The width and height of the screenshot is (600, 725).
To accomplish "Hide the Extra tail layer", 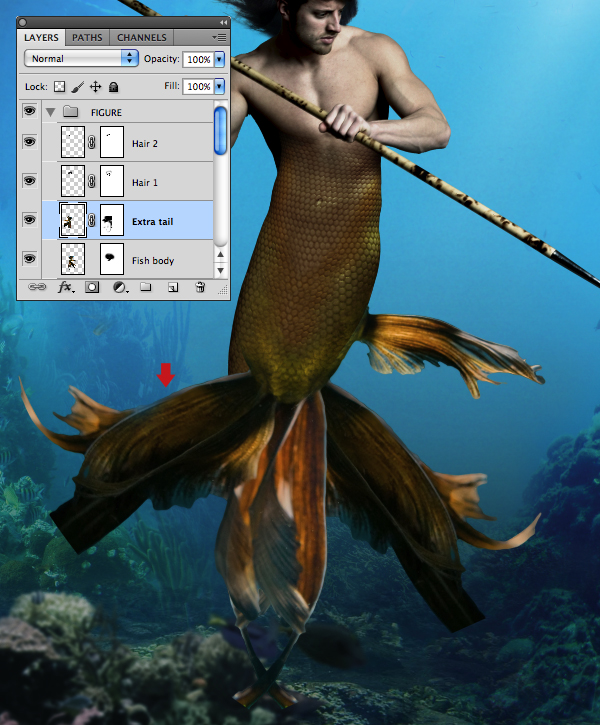I will pyautogui.click(x=30, y=220).
